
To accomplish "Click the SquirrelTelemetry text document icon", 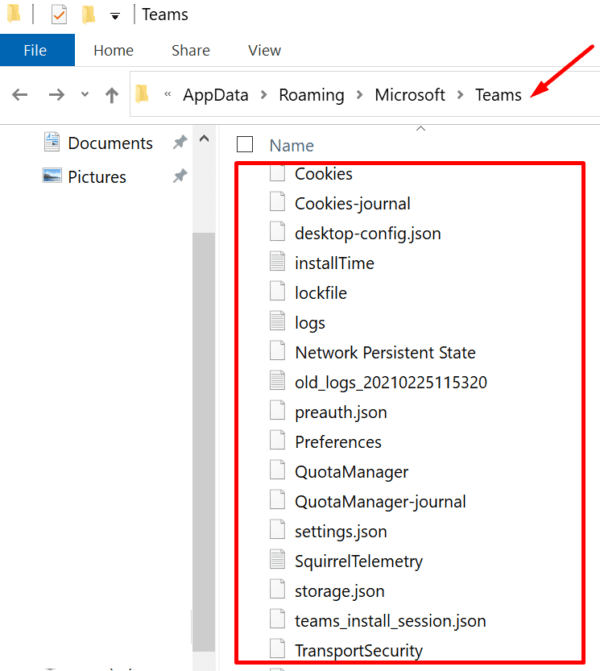I will pyautogui.click(x=277, y=559).
